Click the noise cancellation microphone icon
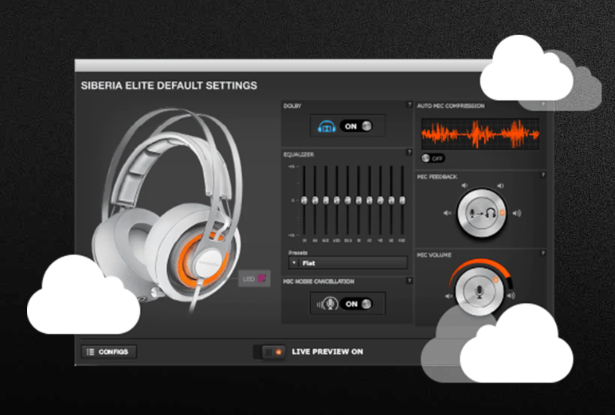 click(328, 304)
